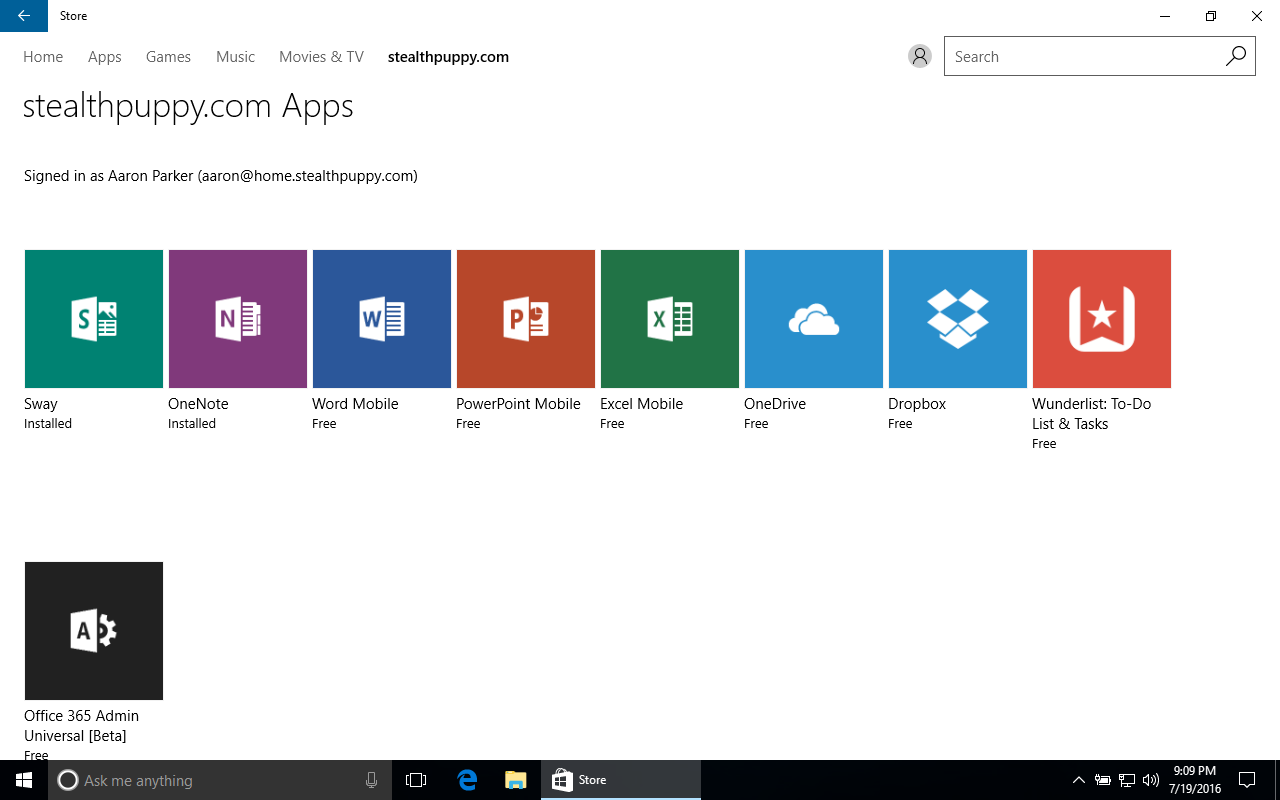
Task: Open the volume control in tray
Action: [1151, 780]
